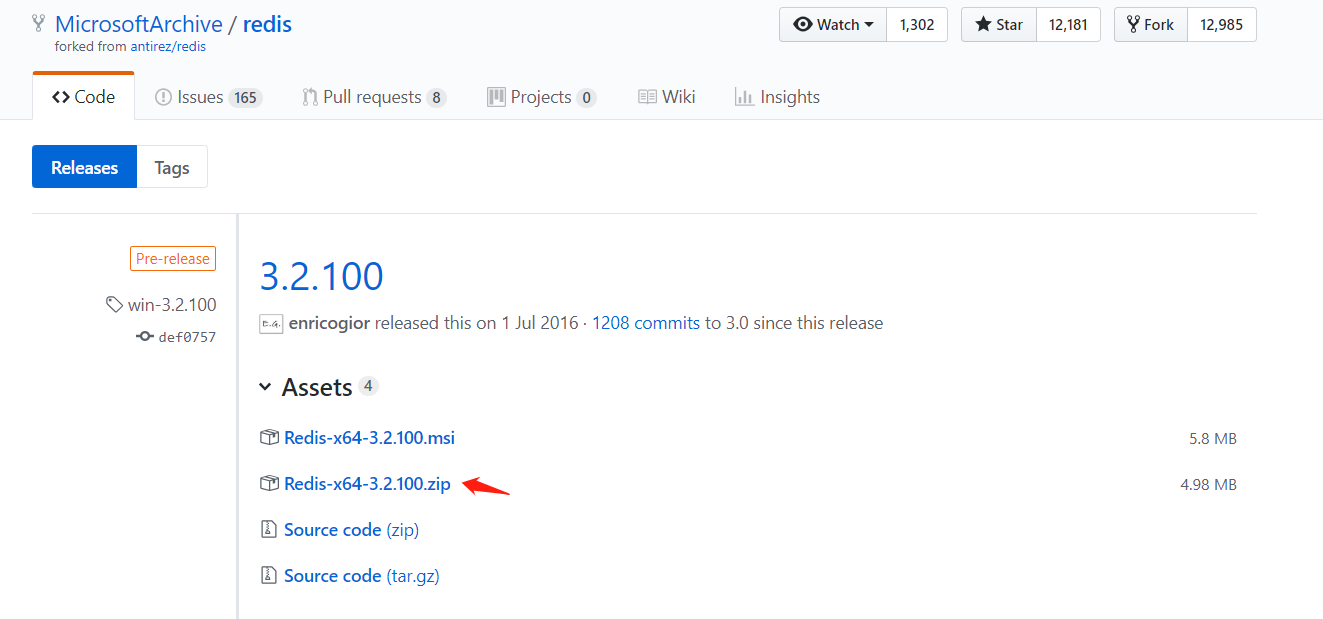Click the 5.8 MB file size
This screenshot has height=619, width=1323.
[x=1213, y=439]
